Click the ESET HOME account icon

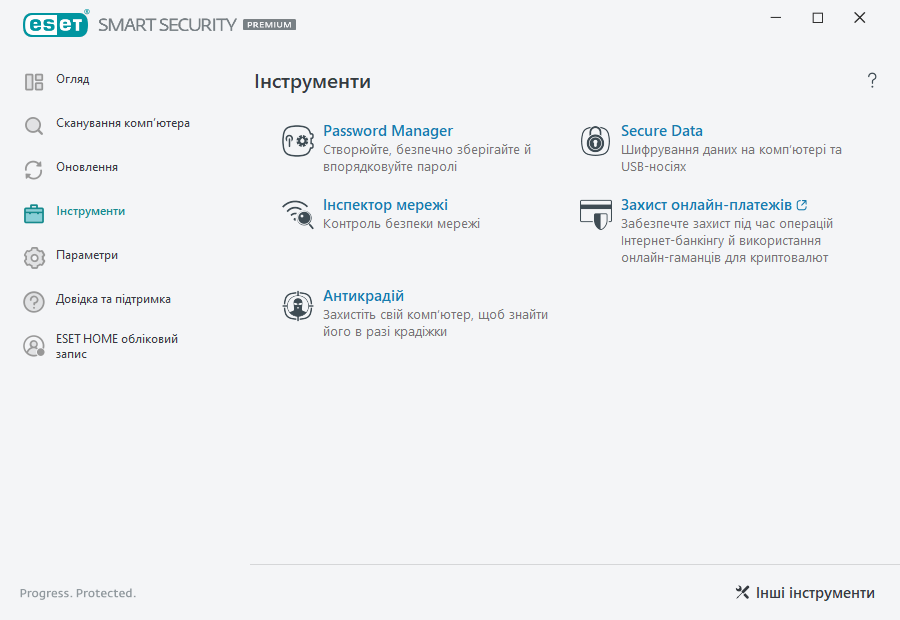[x=33, y=345]
